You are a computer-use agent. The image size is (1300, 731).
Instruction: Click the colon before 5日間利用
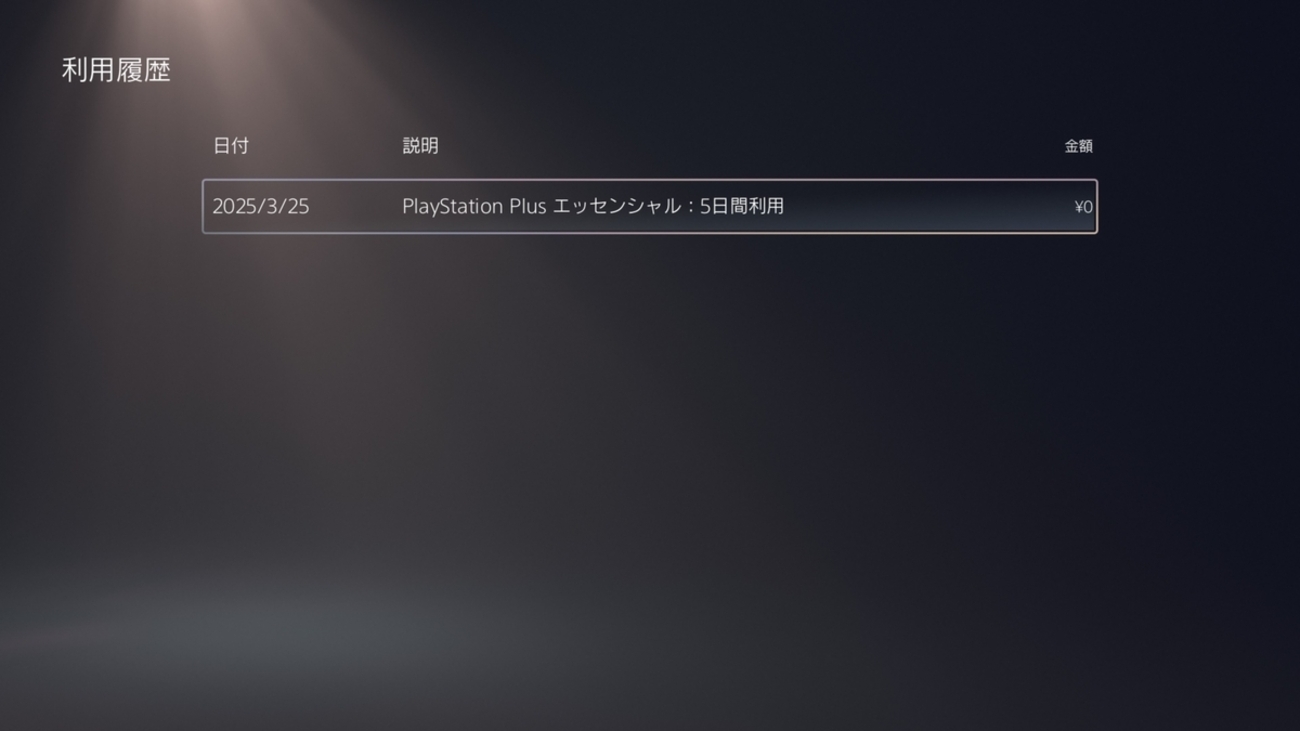tap(690, 207)
